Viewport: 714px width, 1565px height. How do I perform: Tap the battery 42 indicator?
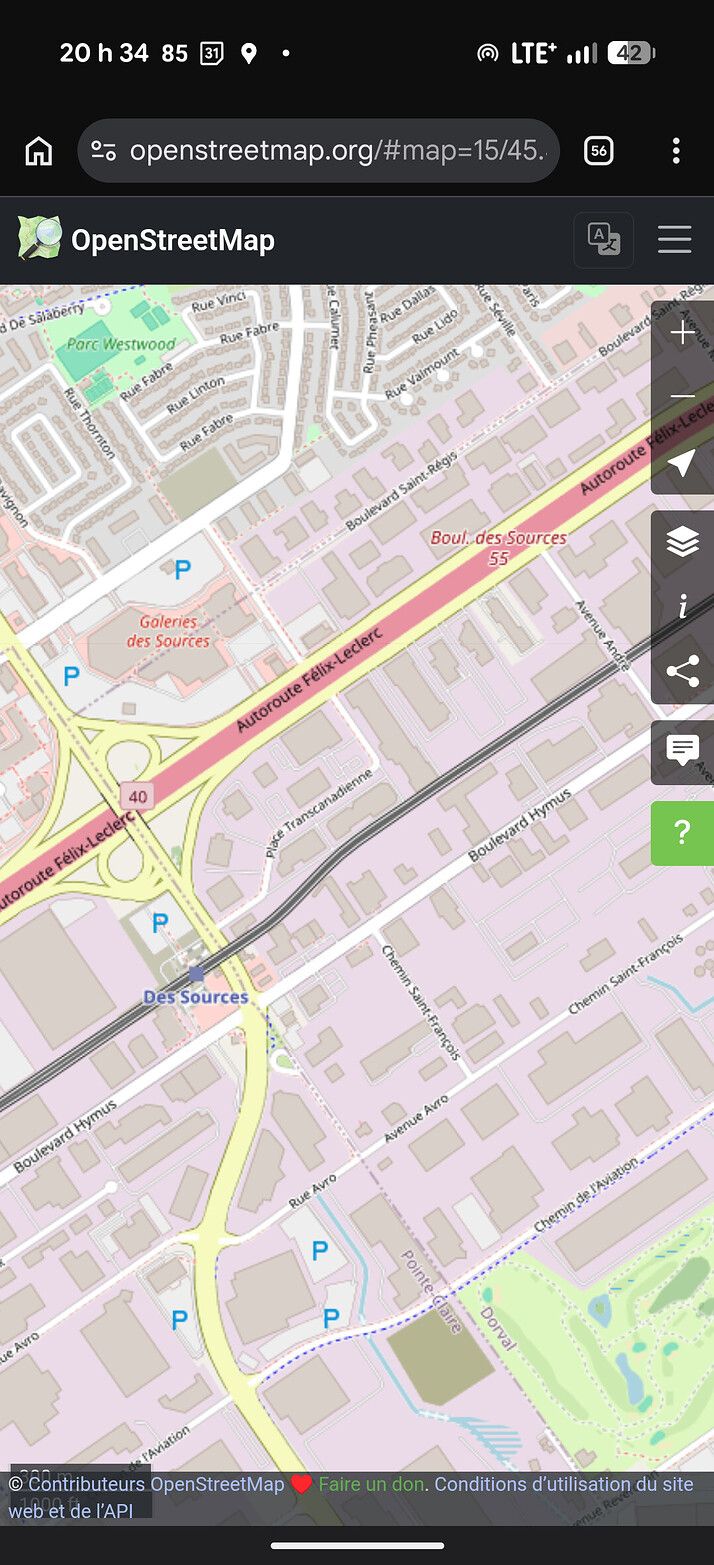[x=631, y=54]
